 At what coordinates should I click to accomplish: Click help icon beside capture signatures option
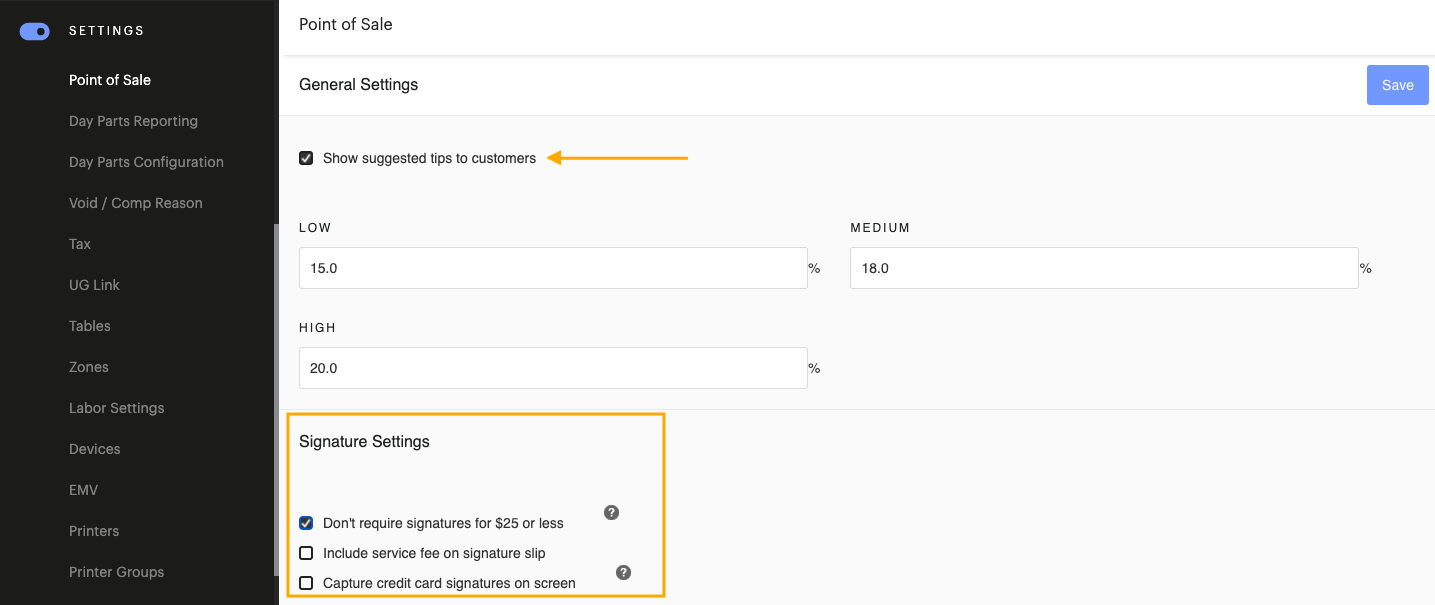tap(623, 573)
